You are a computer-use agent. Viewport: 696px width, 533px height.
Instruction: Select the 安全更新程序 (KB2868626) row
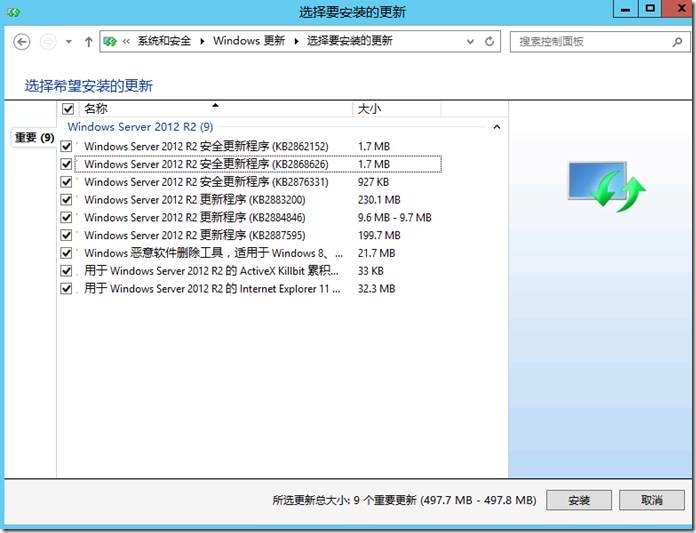pyautogui.click(x=258, y=164)
